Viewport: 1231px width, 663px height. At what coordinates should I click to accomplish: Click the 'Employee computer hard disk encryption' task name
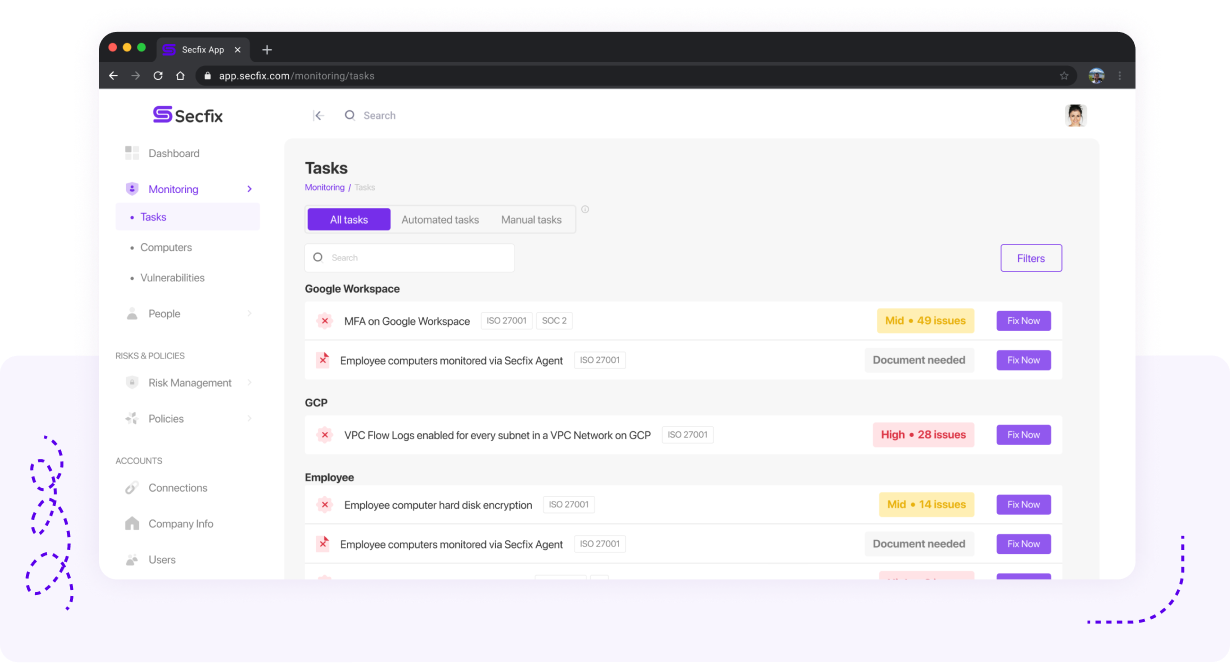[438, 506]
